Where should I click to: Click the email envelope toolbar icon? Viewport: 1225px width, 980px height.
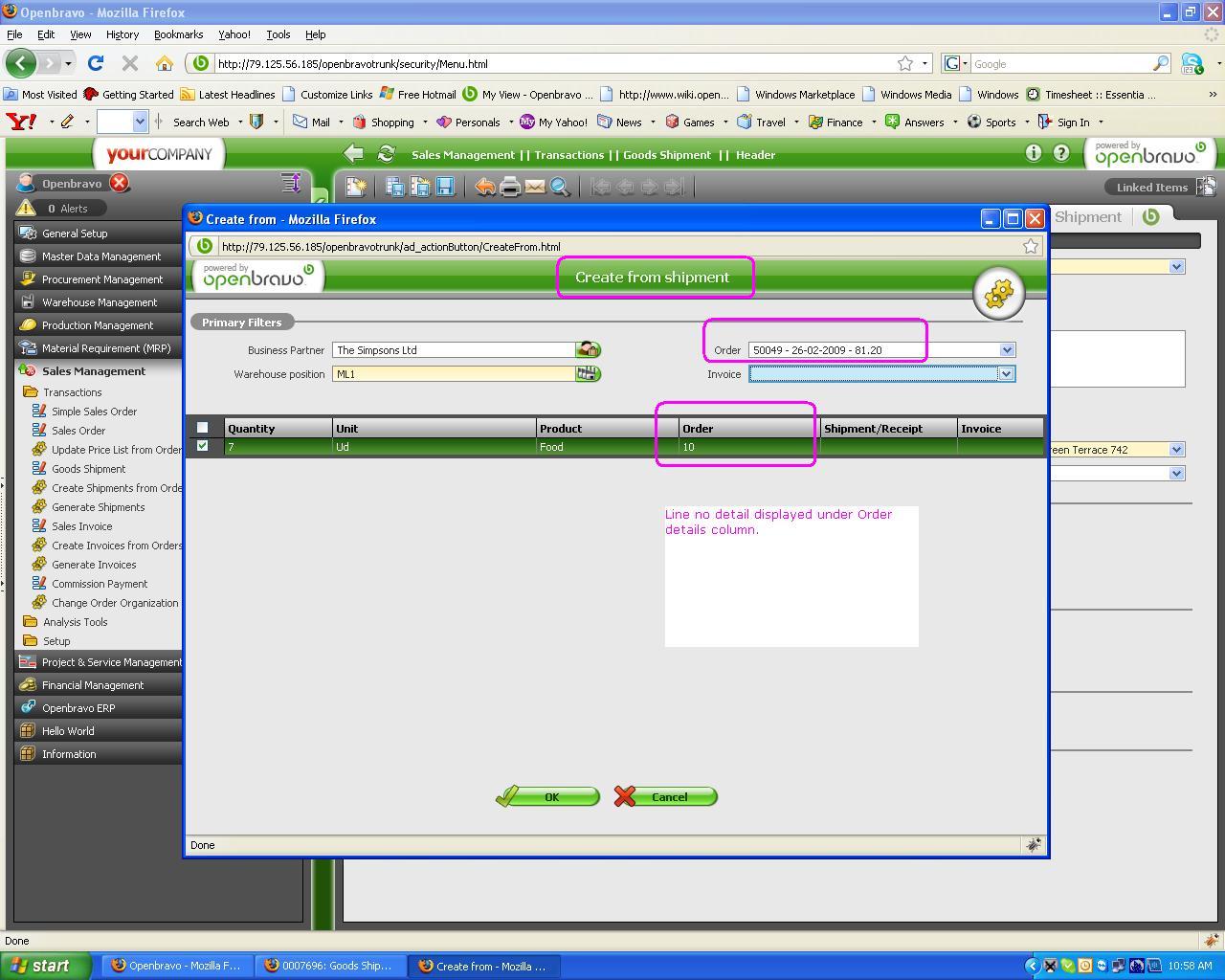click(535, 187)
